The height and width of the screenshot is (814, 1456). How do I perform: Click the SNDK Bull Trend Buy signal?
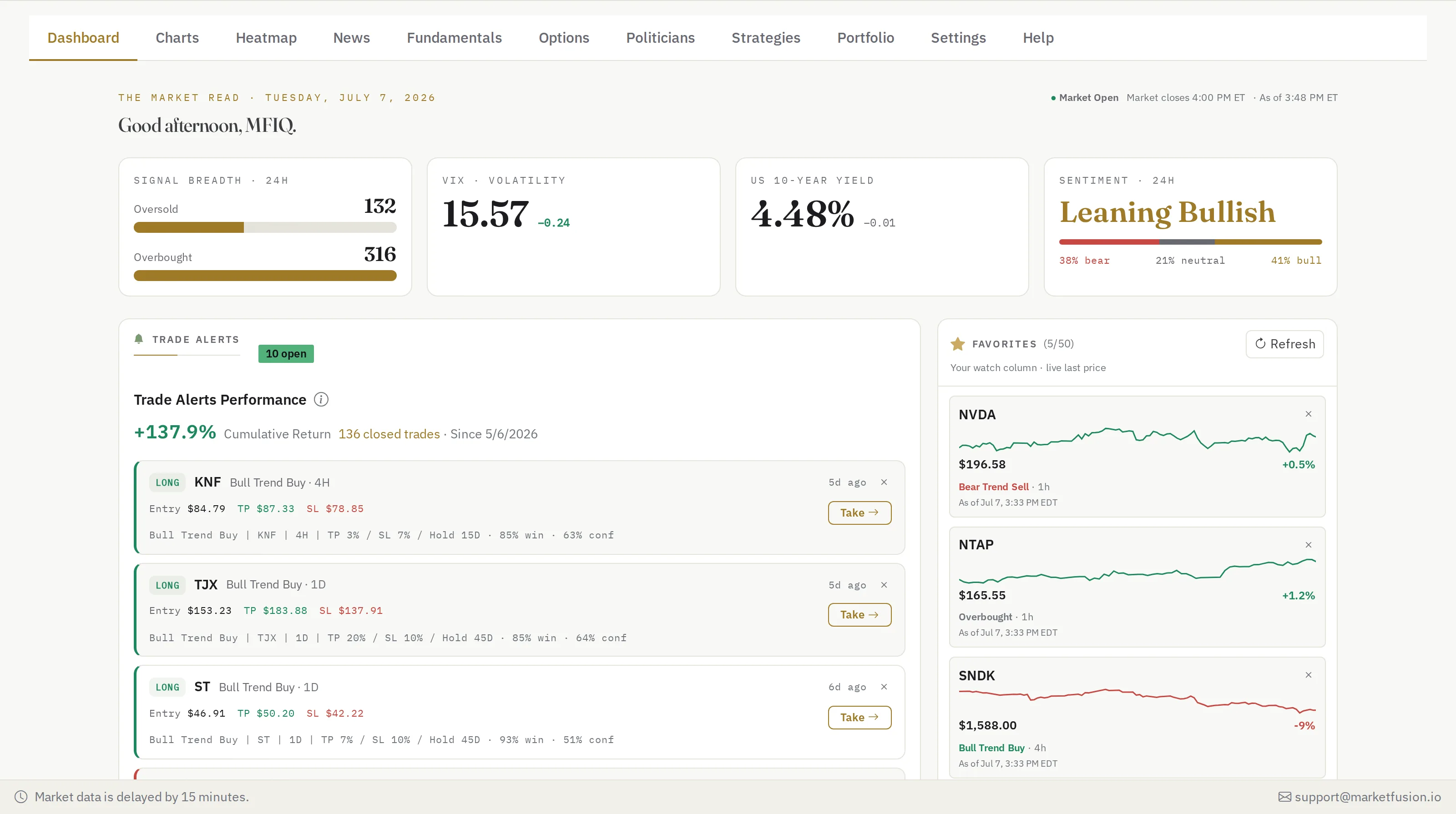[991, 748]
